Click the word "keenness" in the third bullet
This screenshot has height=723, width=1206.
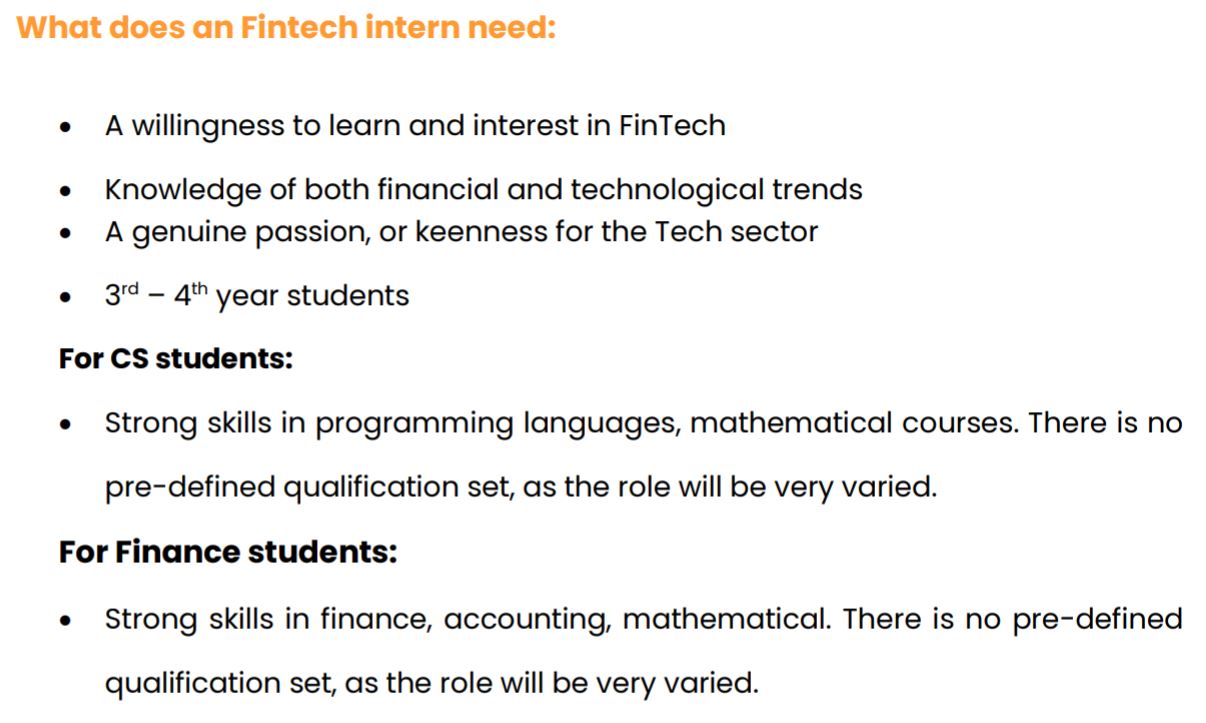coord(478,232)
